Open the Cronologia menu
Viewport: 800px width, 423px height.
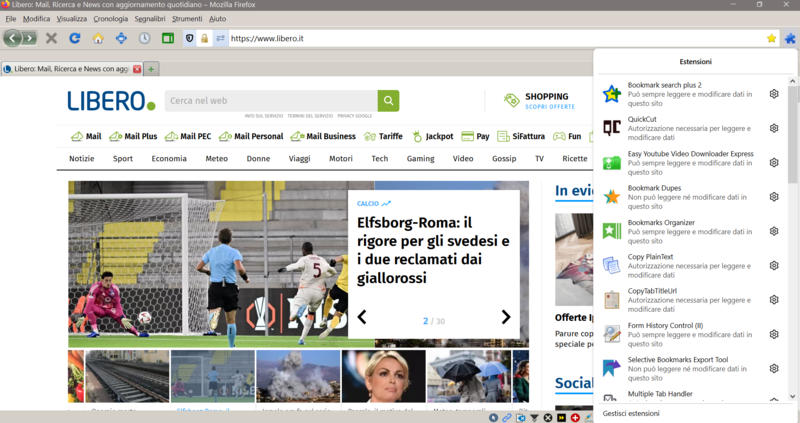pyautogui.click(x=111, y=19)
